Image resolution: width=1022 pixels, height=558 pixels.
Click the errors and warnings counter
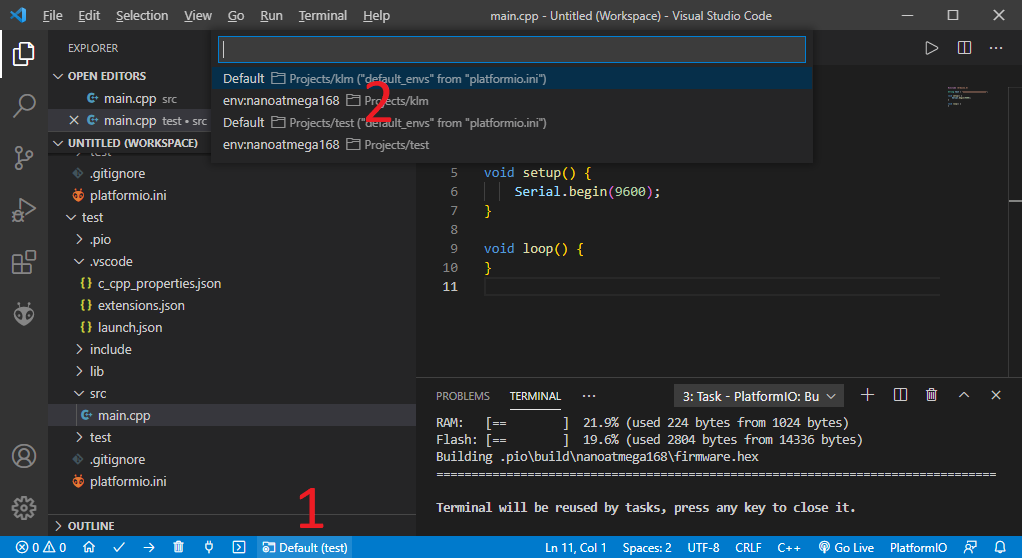[40, 548]
